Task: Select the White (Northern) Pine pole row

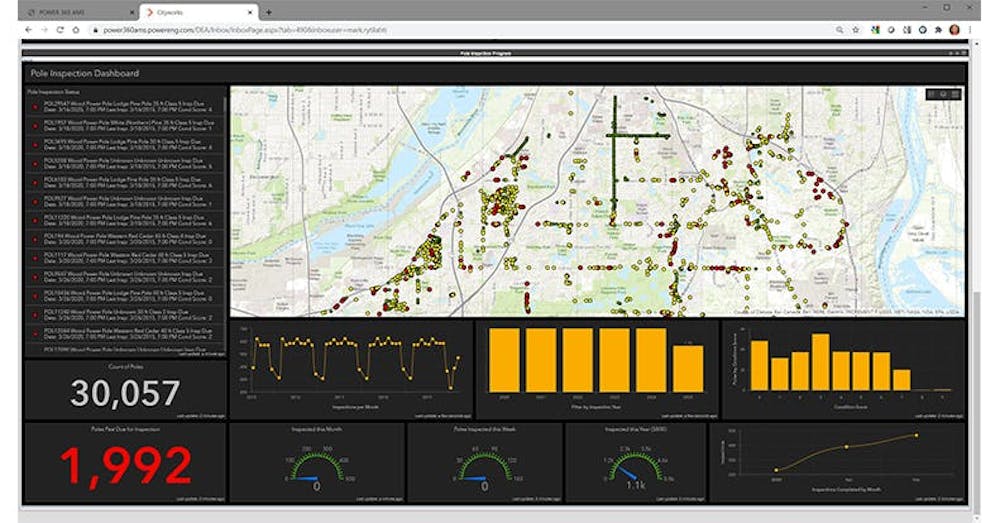Action: click(x=124, y=125)
